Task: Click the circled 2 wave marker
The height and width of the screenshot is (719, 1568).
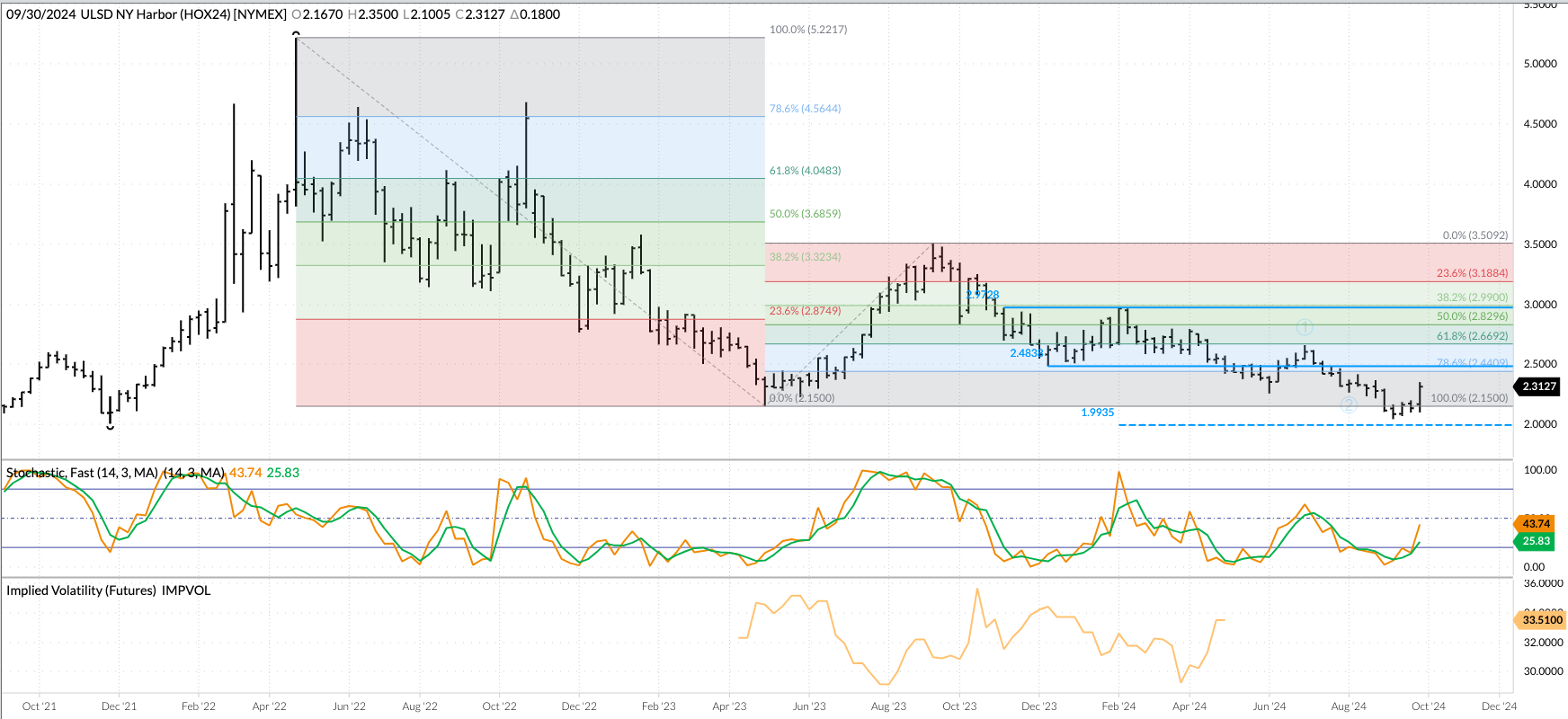Action: point(1349,405)
